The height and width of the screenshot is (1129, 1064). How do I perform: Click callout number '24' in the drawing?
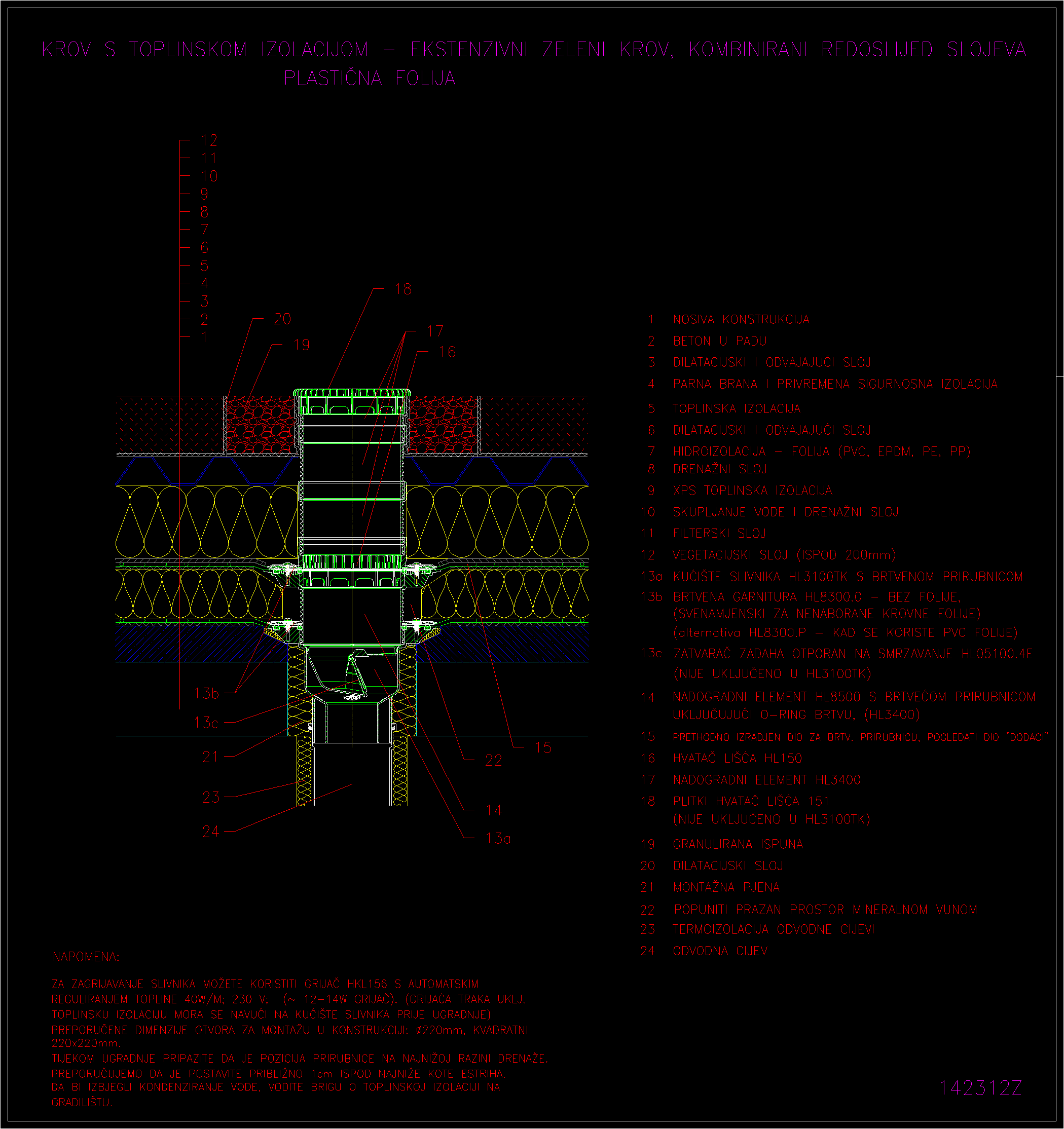coord(211,832)
